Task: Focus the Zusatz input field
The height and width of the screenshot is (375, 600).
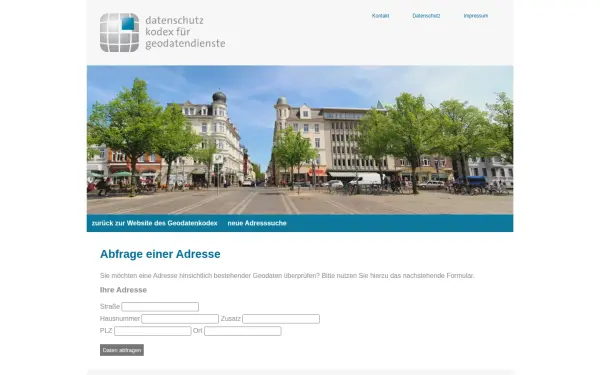Action: point(281,319)
